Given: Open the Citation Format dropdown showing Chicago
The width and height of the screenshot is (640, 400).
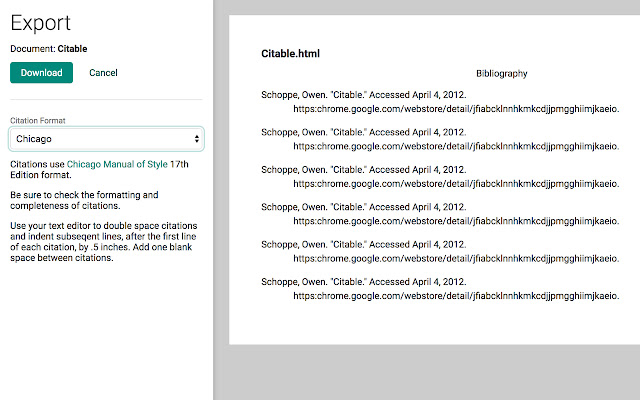Looking at the screenshot, I should click(107, 139).
